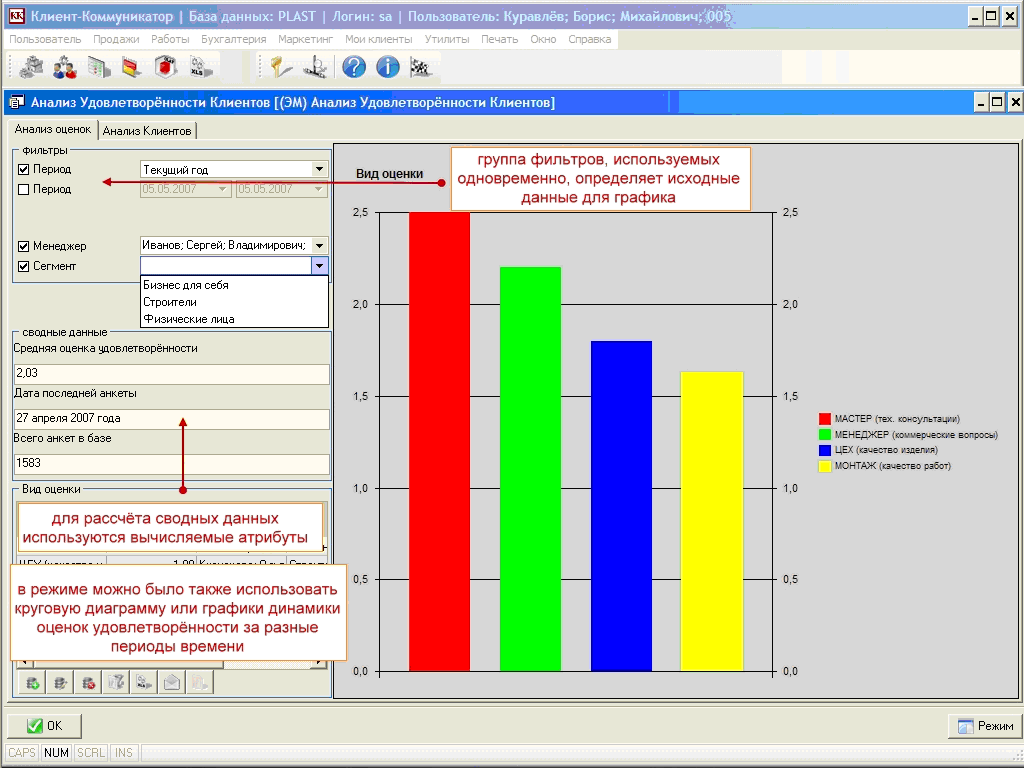Click the red МАСТЕР legend swatch

point(825,419)
